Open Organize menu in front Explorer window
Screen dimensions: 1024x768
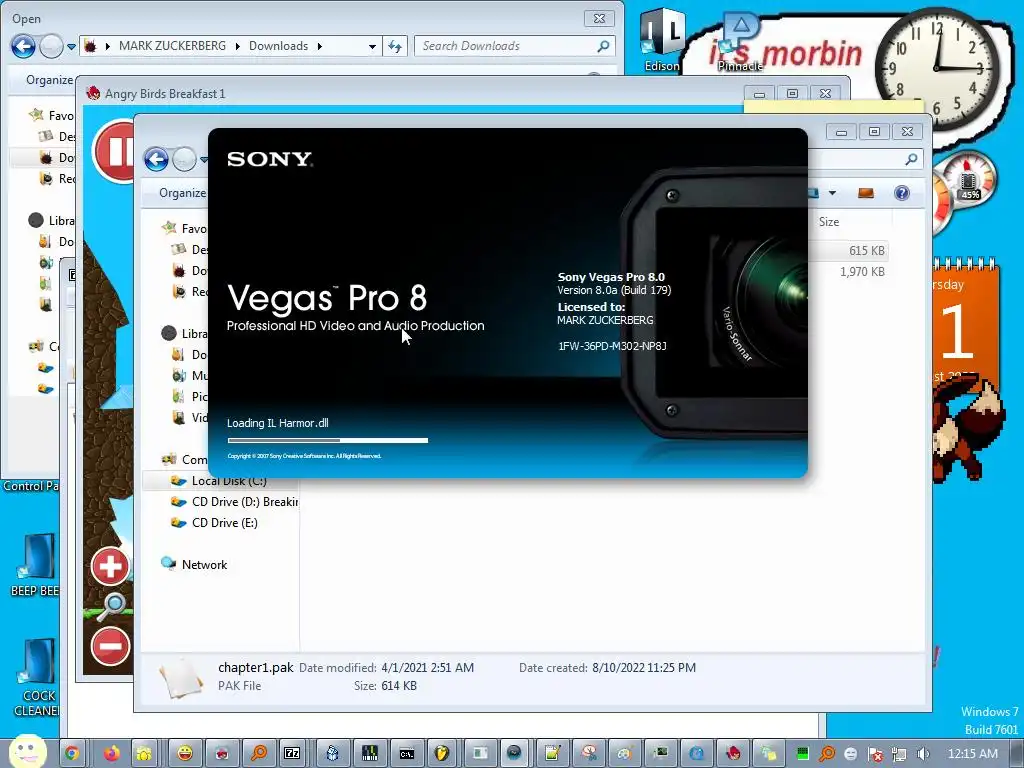point(182,193)
